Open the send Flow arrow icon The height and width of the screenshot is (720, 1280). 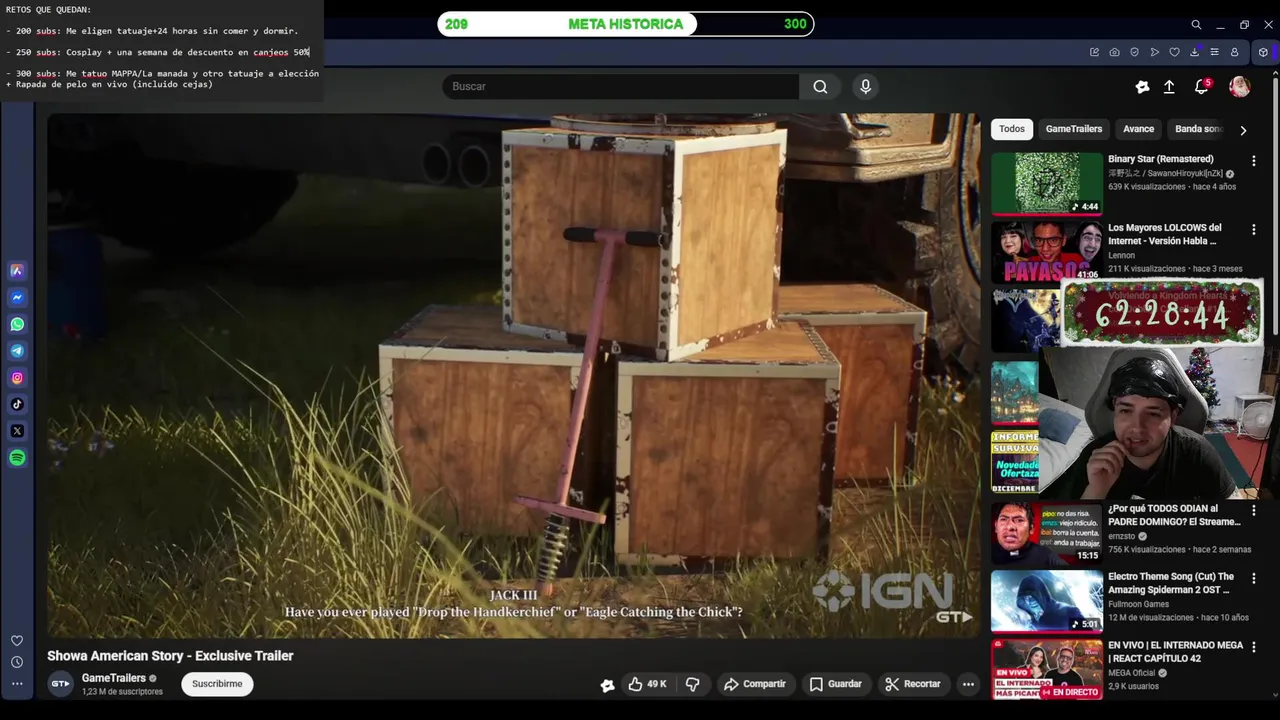[x=1154, y=52]
